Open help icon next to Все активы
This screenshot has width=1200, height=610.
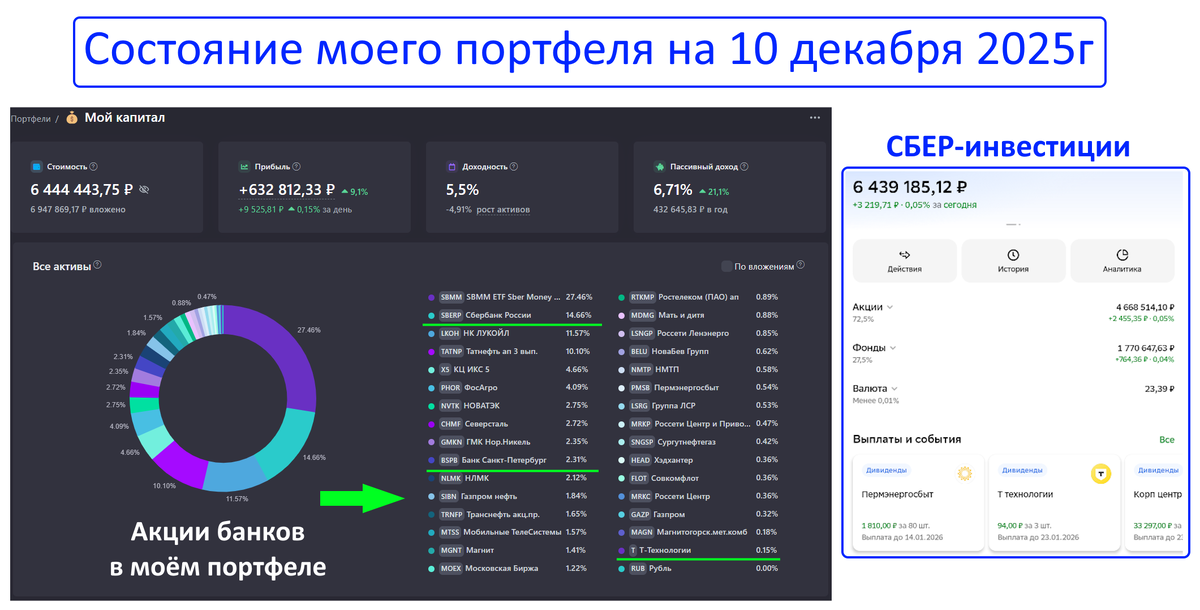pos(97,266)
